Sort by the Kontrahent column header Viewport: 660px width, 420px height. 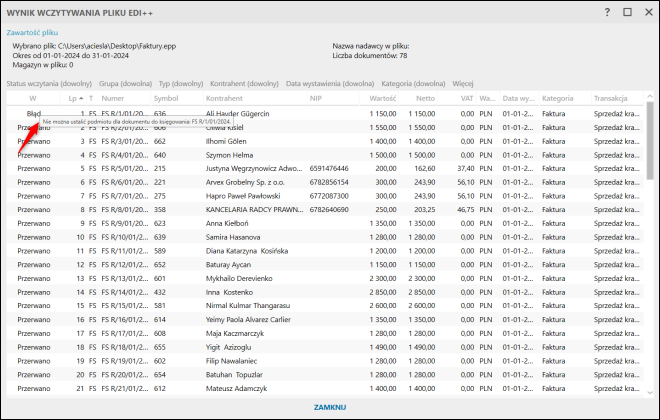pos(224,98)
